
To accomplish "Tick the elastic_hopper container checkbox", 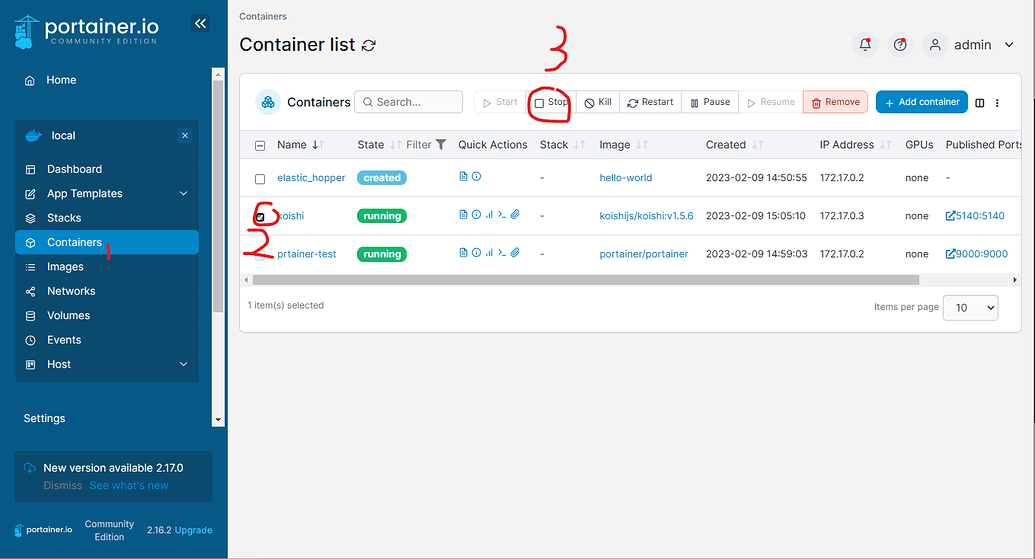I will click(260, 179).
